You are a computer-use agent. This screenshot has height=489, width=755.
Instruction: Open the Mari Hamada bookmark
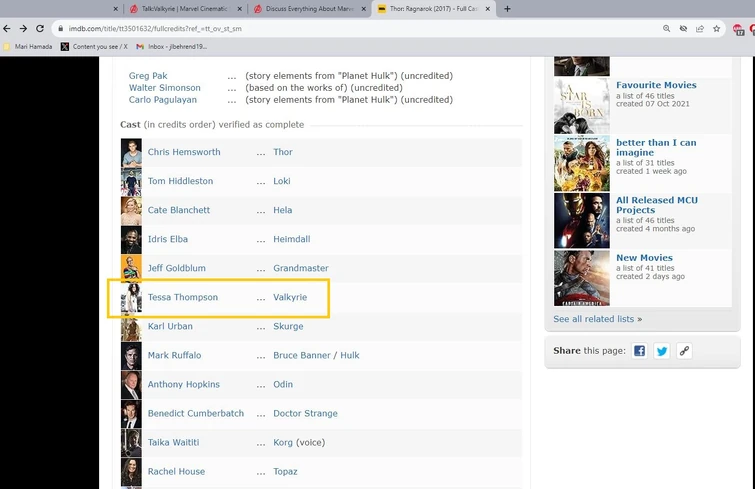[x=28, y=47]
